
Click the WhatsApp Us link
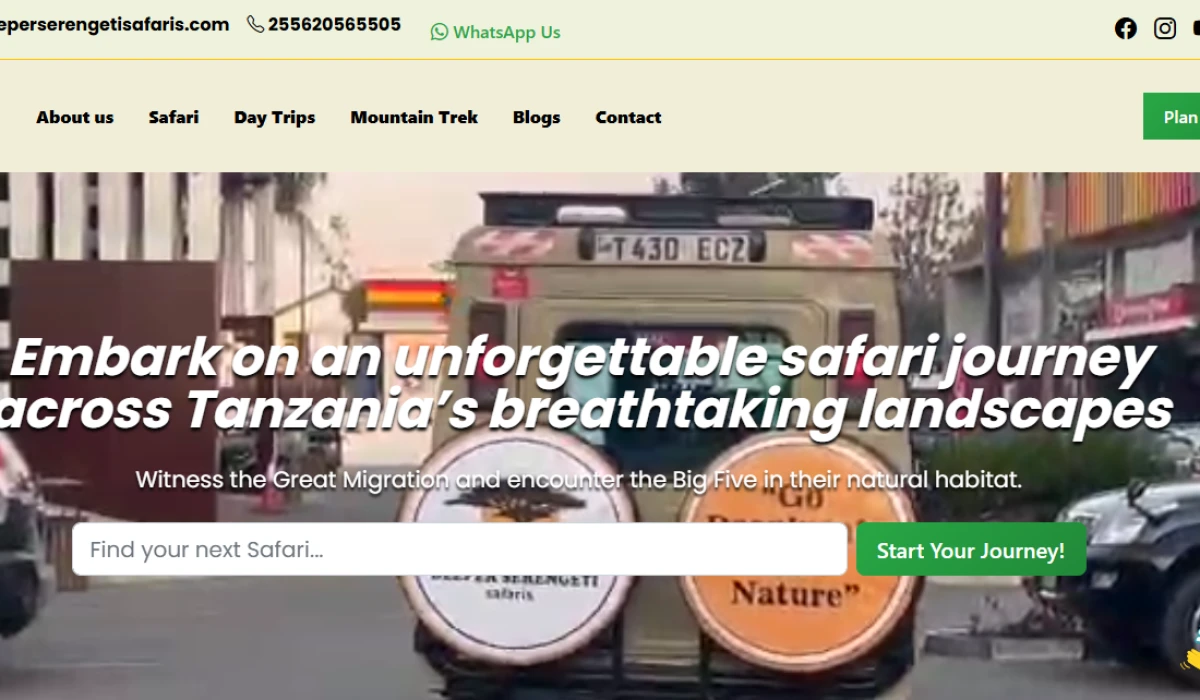pyautogui.click(x=496, y=32)
